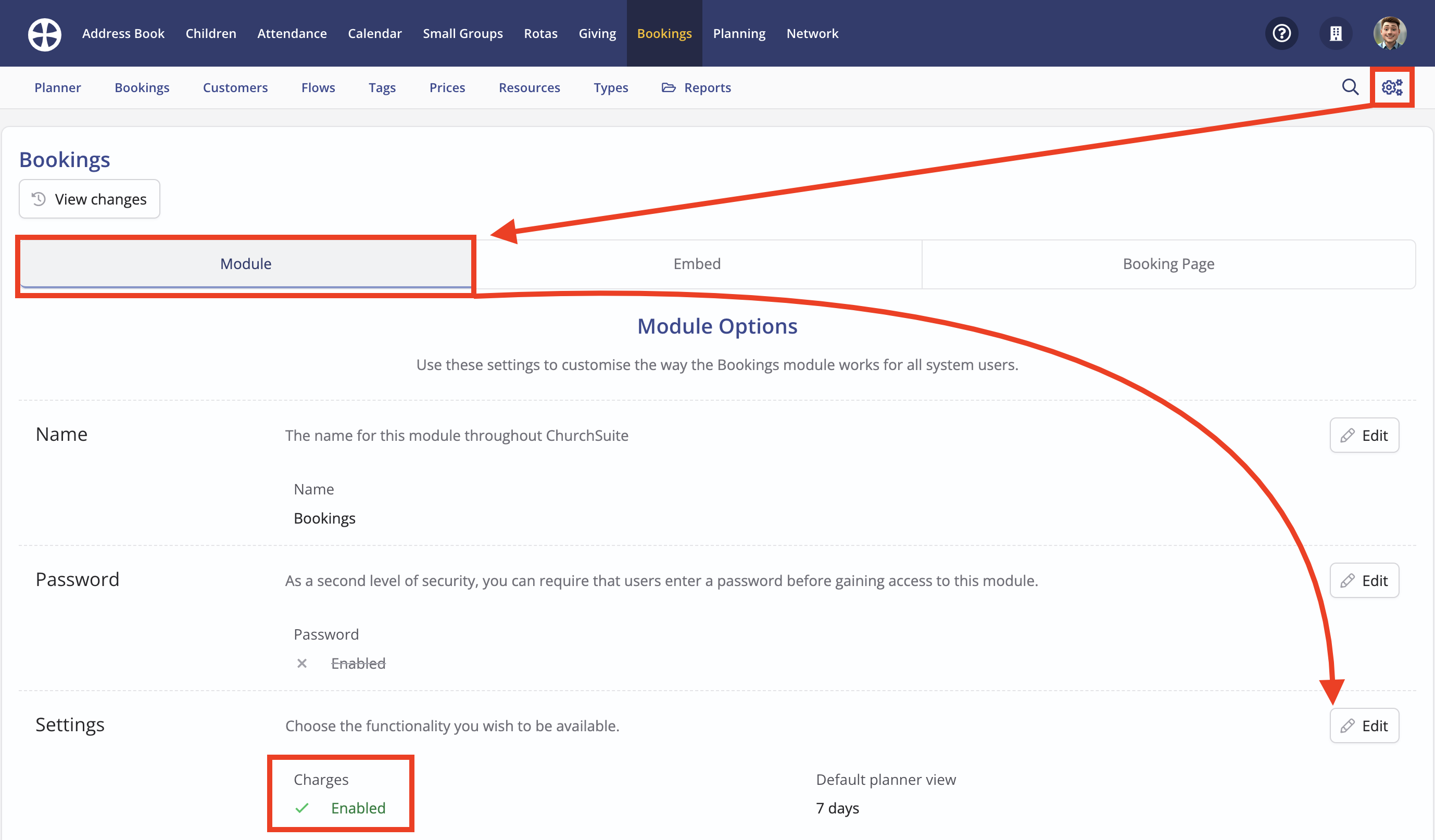Screen dimensions: 1435x840
Task: Click the green check beside Charges Enabled
Action: tap(302, 808)
